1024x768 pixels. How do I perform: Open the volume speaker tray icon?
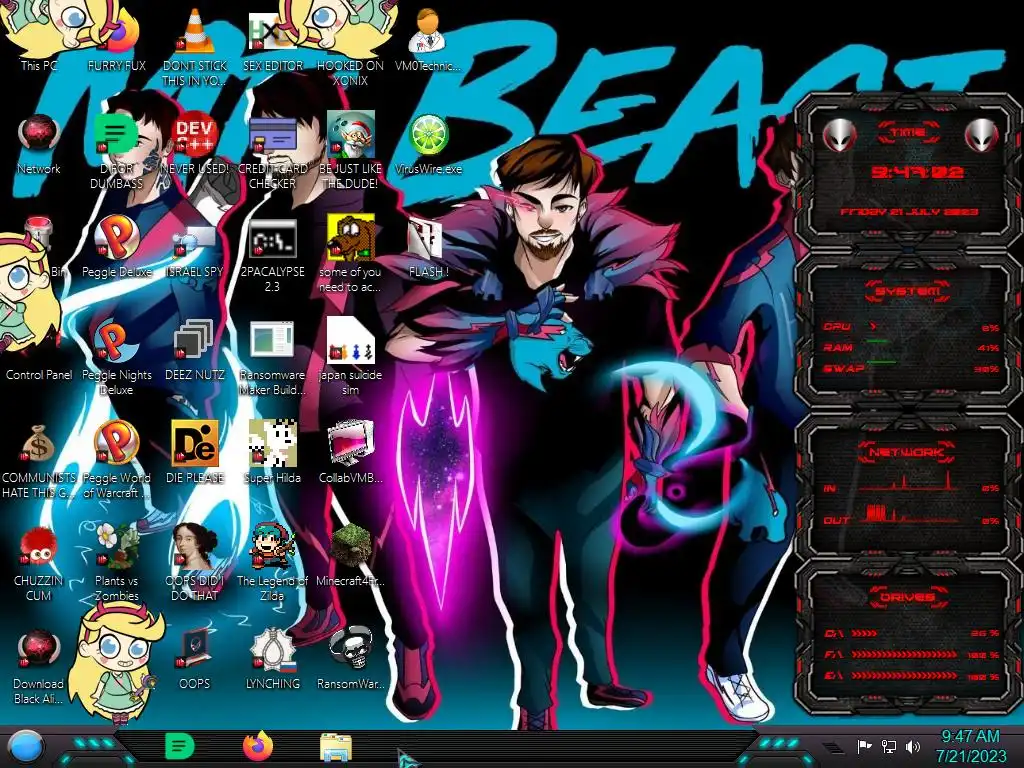point(913,746)
